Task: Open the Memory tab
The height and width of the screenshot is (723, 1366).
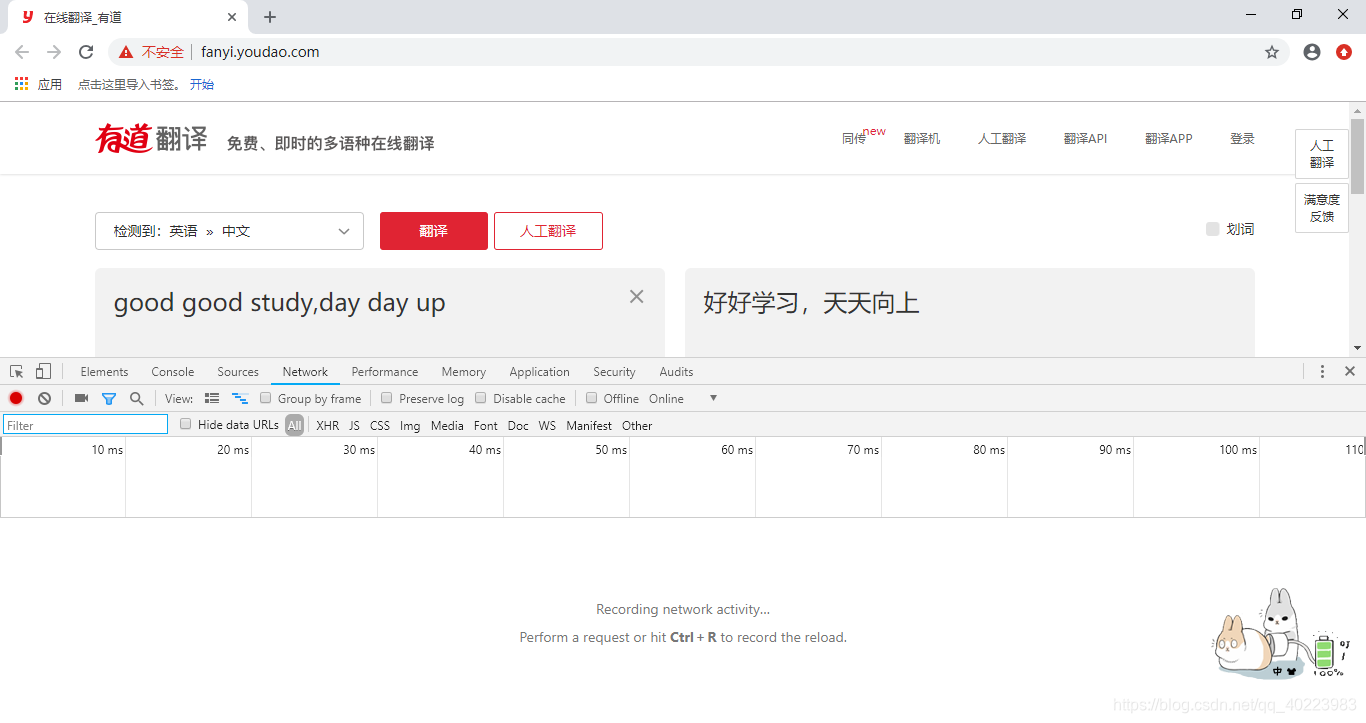Action: (464, 371)
